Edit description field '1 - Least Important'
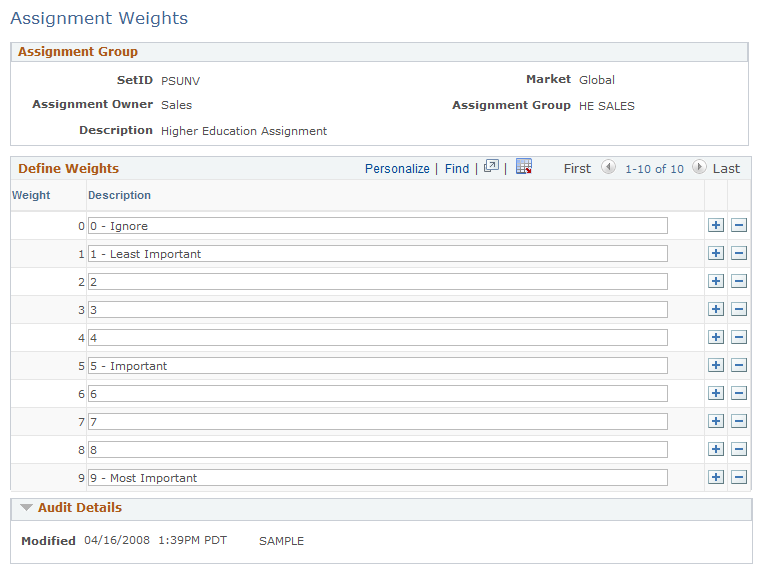This screenshot has width=763, height=574. tap(378, 253)
